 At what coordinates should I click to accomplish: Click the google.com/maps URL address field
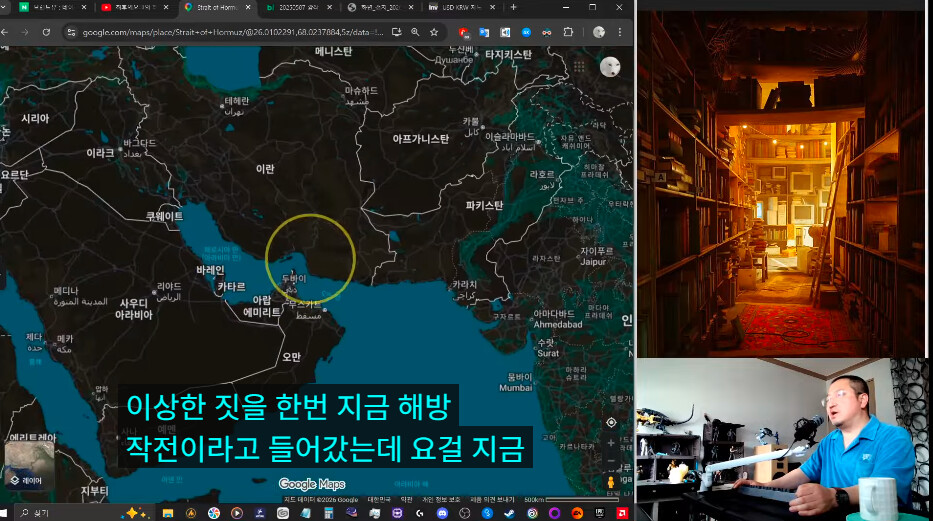[x=232, y=32]
